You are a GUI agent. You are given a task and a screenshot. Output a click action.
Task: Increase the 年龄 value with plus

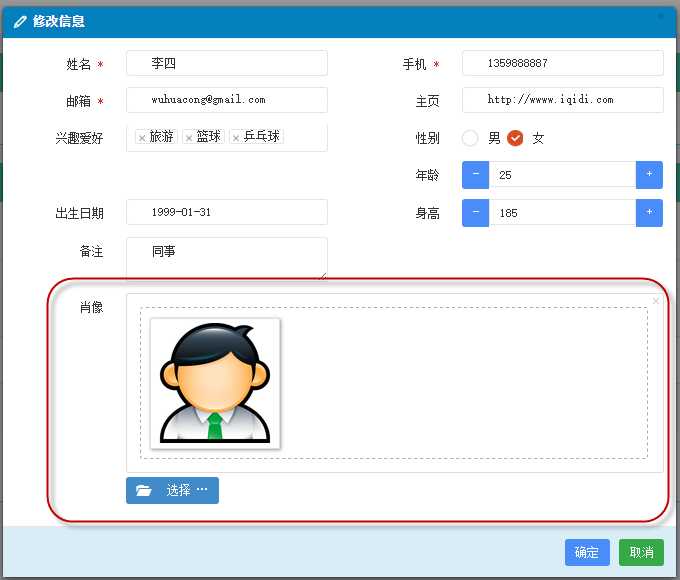(x=649, y=175)
